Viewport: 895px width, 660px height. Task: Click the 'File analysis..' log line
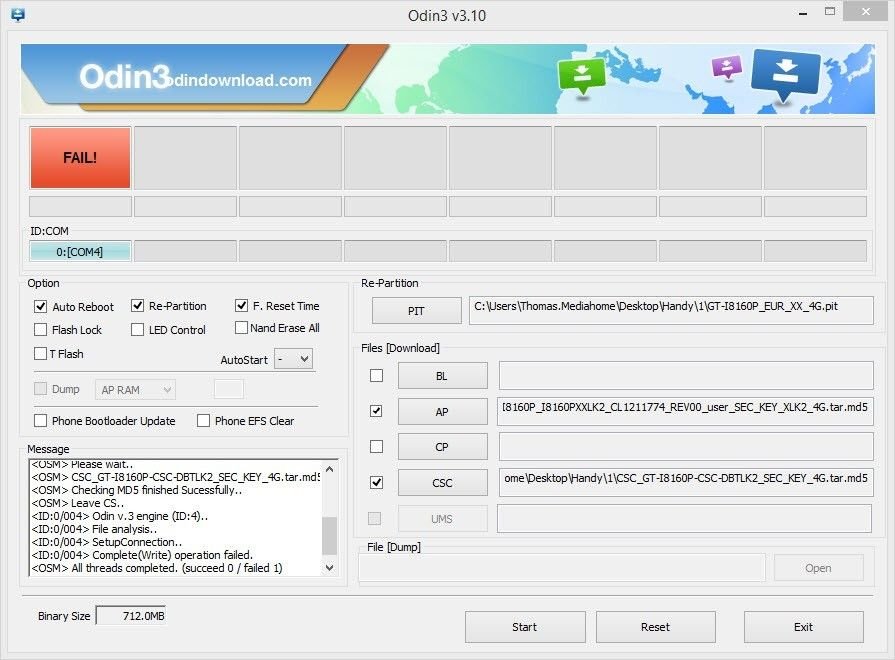pos(94,529)
